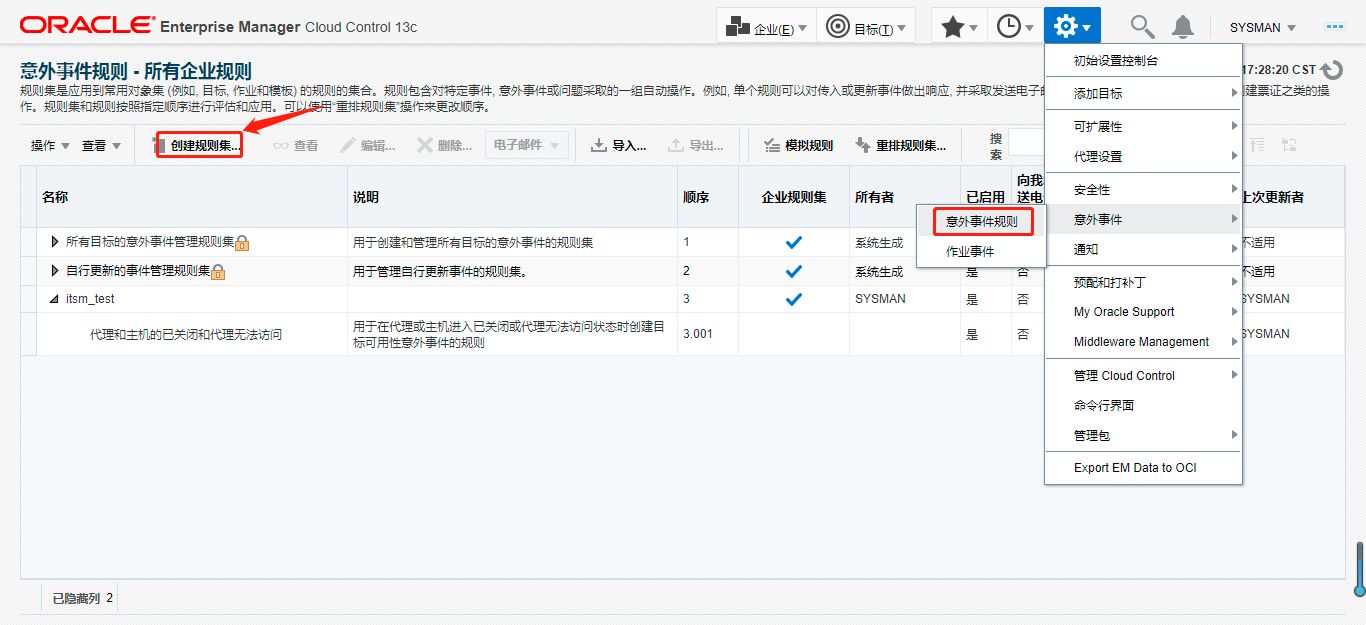Open the 安全性 submenu
Viewport: 1366px width, 625px height.
[1143, 190]
